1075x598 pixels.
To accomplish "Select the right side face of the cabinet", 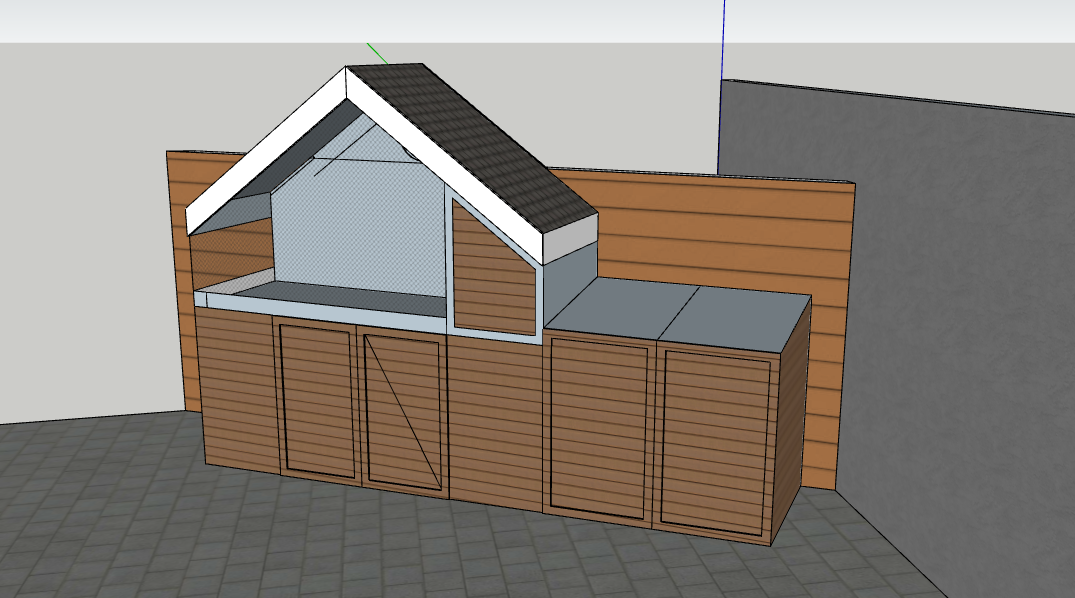I will [790, 418].
